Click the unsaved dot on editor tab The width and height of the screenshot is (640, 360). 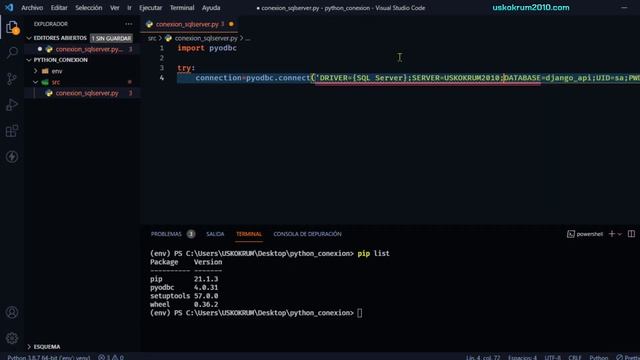point(231,24)
